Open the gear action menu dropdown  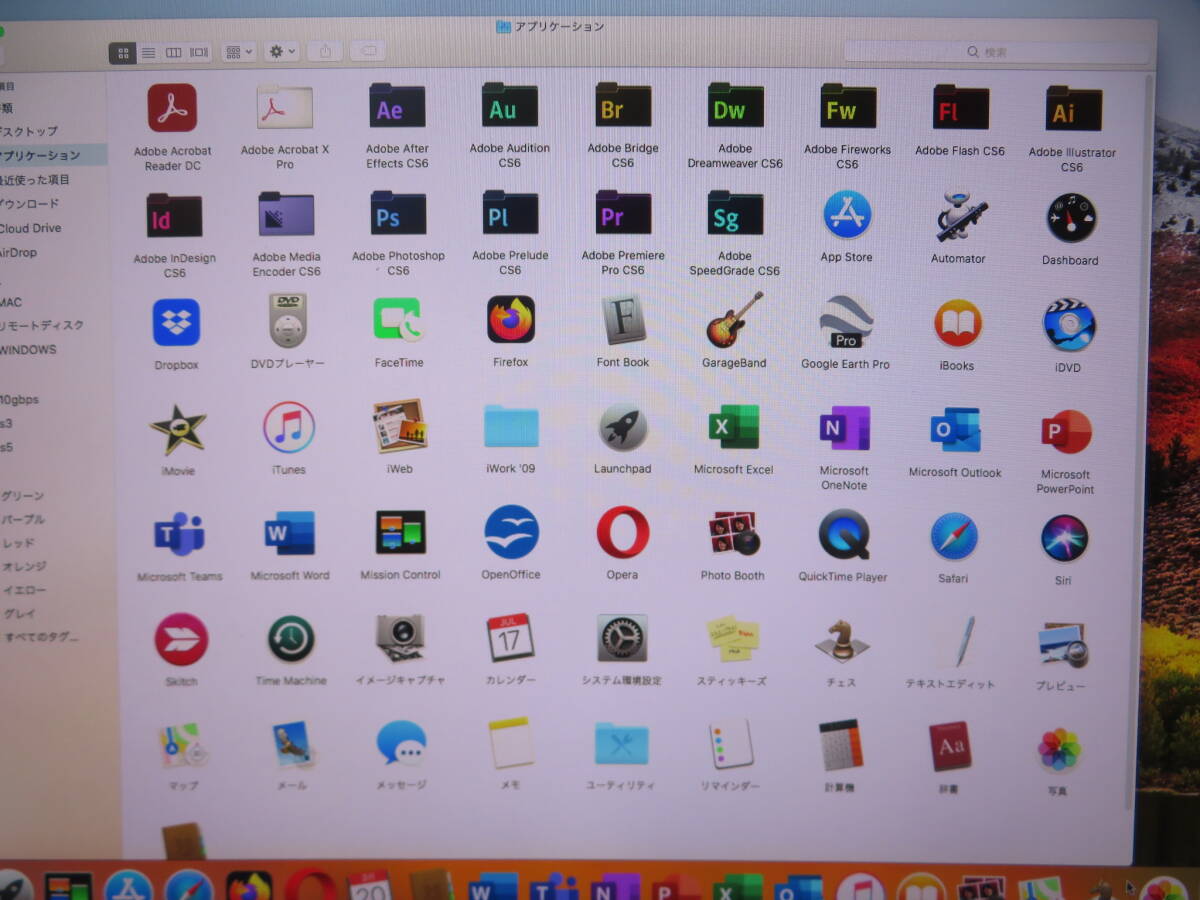click(x=281, y=52)
